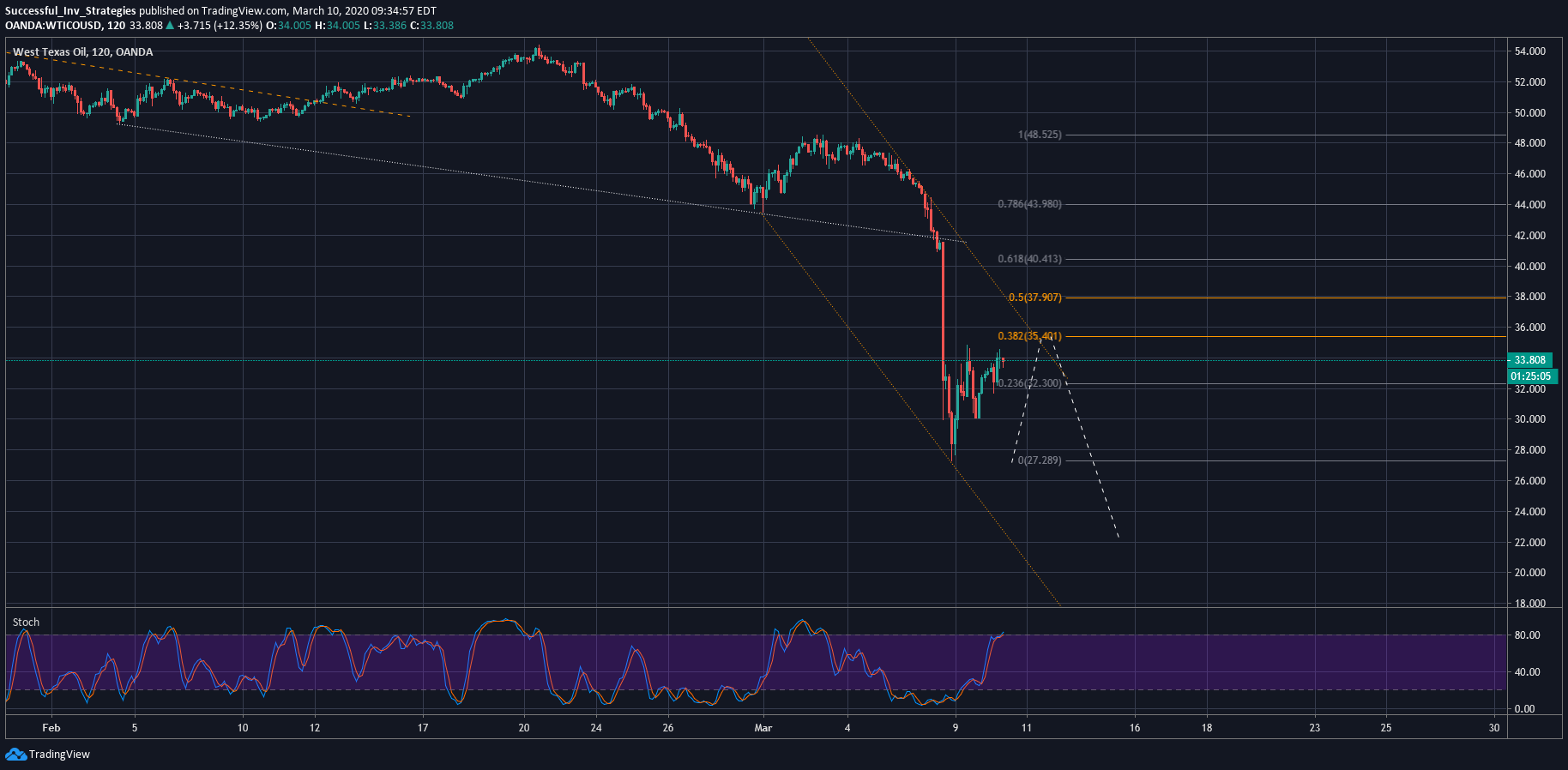Click date axis label 24

pos(596,728)
